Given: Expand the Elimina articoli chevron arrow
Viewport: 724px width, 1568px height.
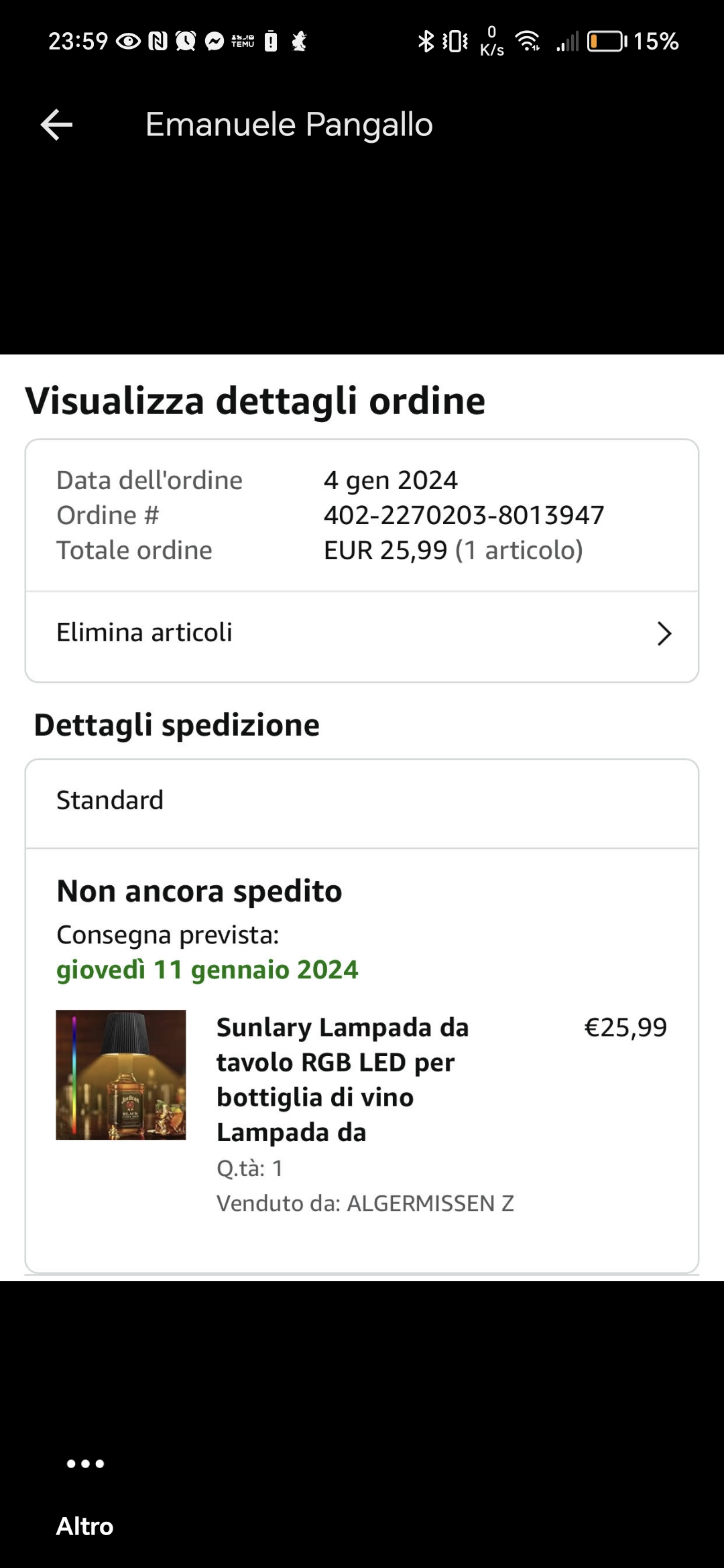Looking at the screenshot, I should coord(664,633).
